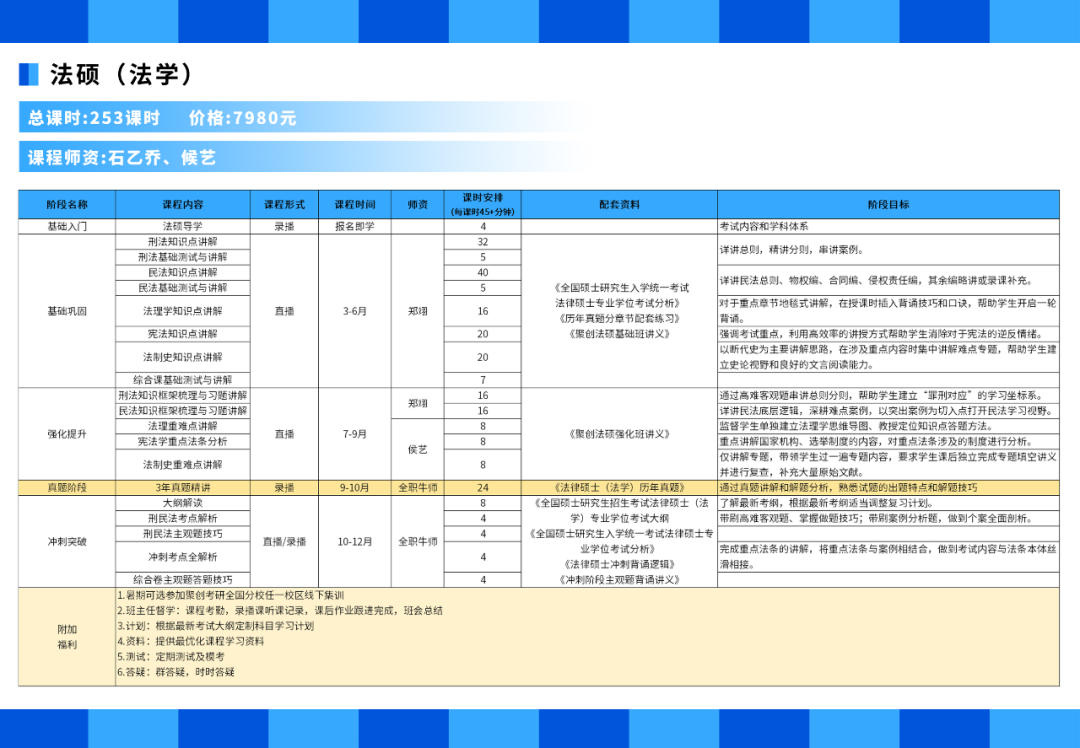The height and width of the screenshot is (748, 1080).
Task: Select the 总课时:253课时 banner text
Action: [x=94, y=118]
